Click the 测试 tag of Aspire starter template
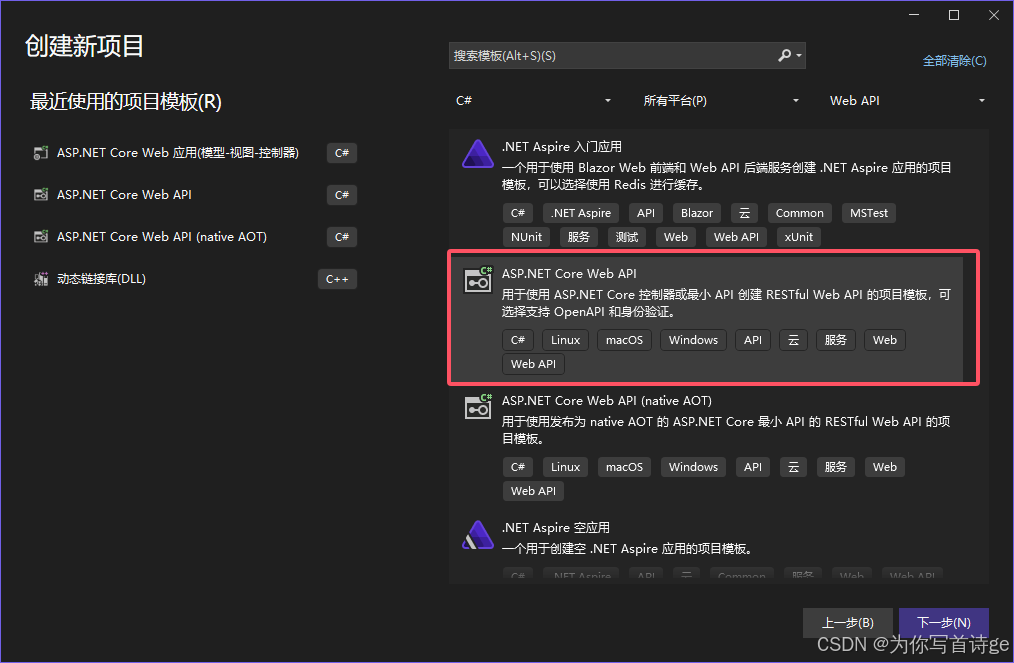Viewport: 1014px width, 663px height. (x=627, y=237)
